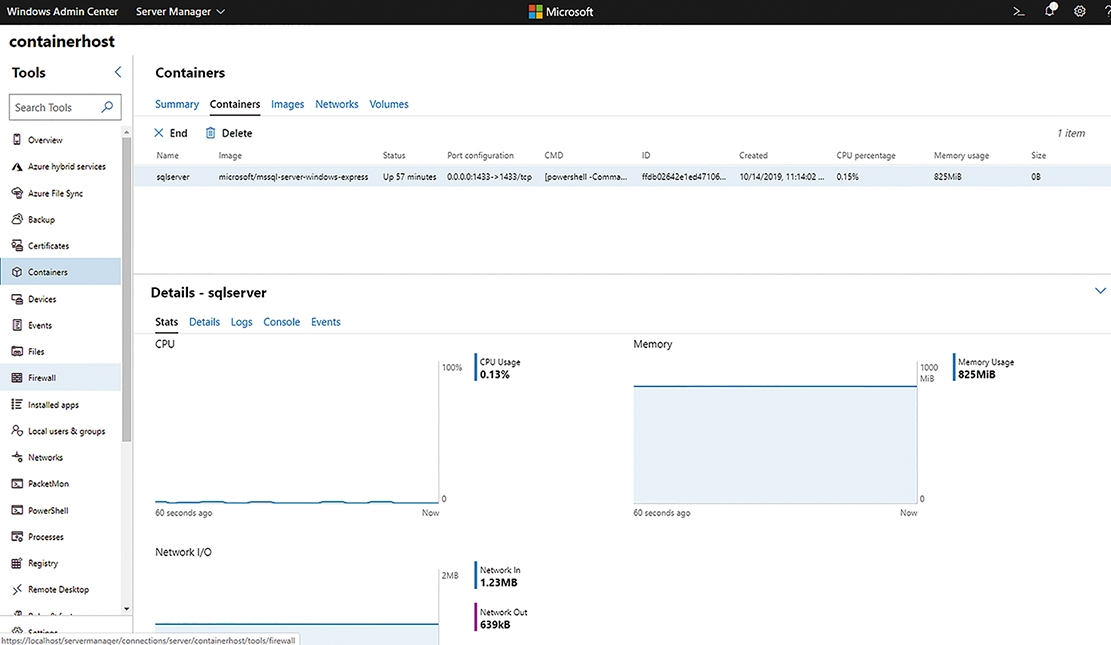Click the Delete container button label
The width and height of the screenshot is (1111, 645).
pyautogui.click(x=237, y=133)
